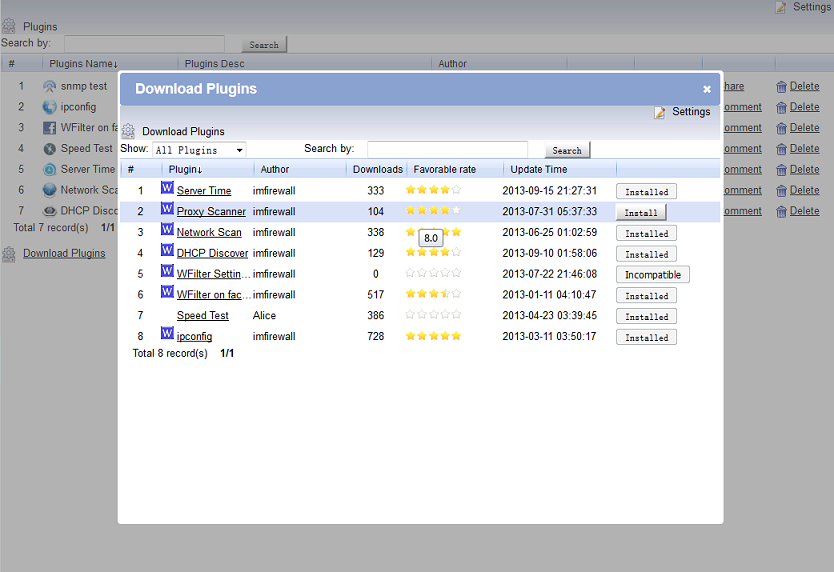
Task: Click the empty star rating of Speed Test
Action: [433, 314]
